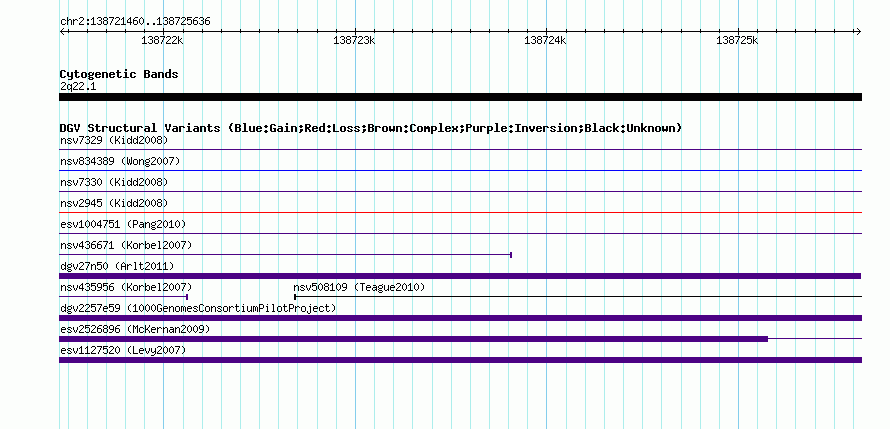Click the chr2:138721460..138725636 coordinate label
The image size is (890, 429).
pos(135,22)
